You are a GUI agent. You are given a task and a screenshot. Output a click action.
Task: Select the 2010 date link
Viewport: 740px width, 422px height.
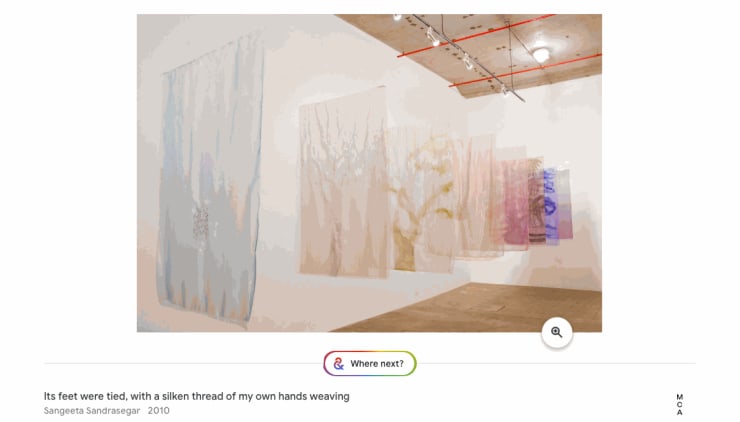coord(159,411)
